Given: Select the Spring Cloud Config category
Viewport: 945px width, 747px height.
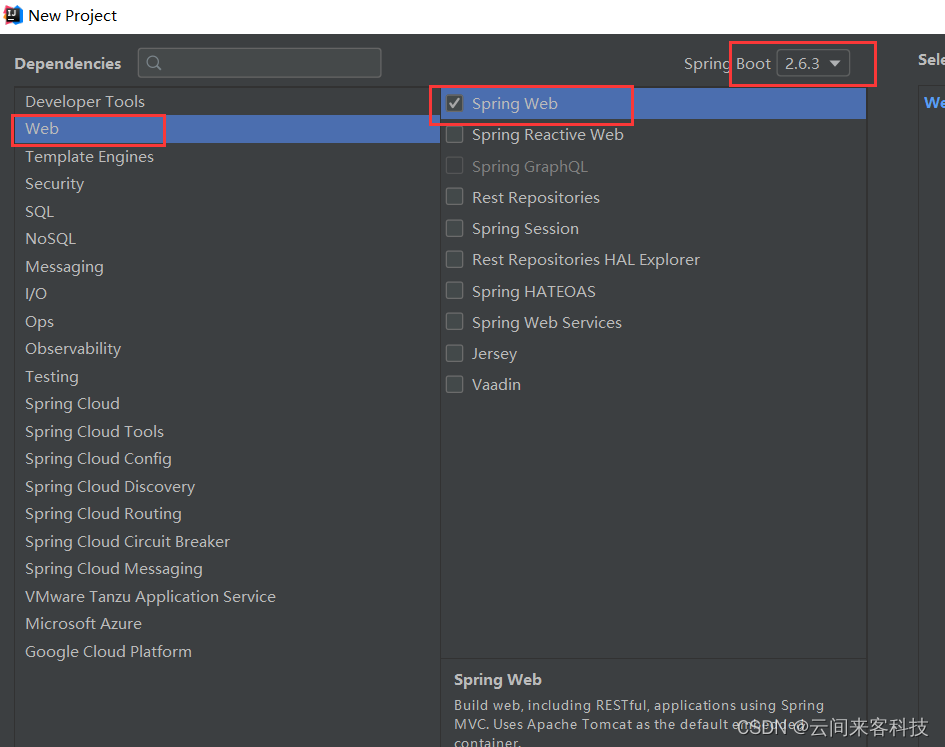Looking at the screenshot, I should (227, 459).
